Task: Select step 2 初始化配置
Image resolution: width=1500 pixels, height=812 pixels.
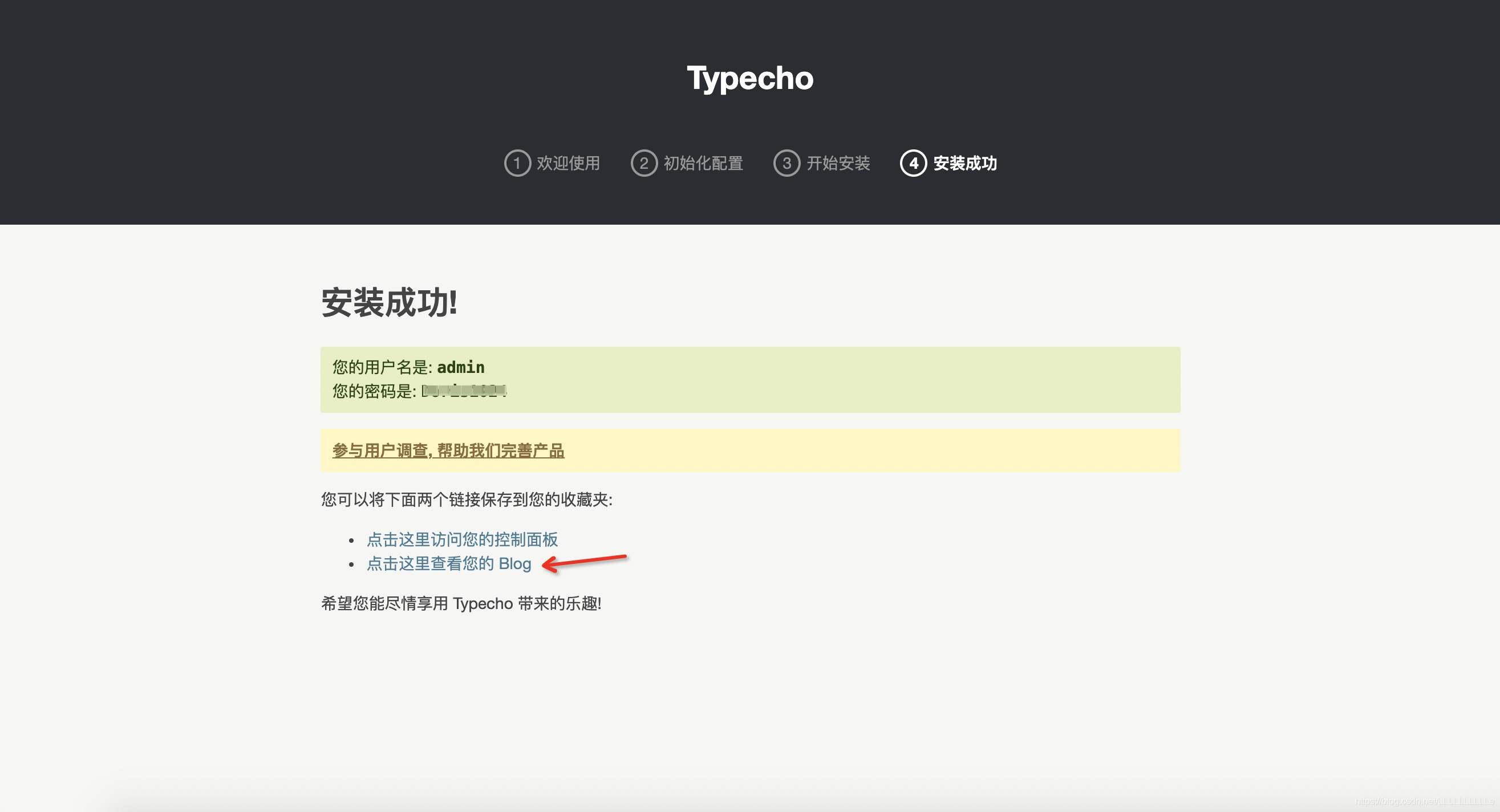Action: [687, 163]
